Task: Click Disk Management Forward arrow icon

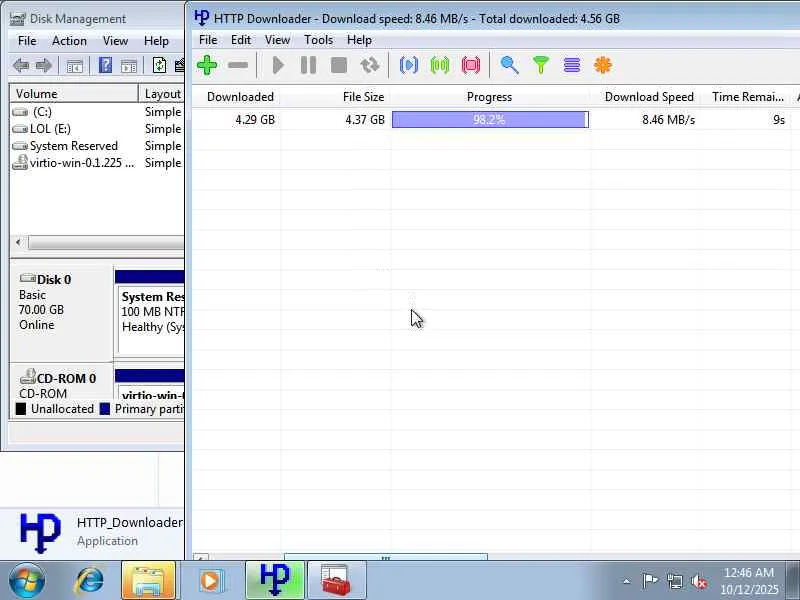Action: (x=44, y=65)
